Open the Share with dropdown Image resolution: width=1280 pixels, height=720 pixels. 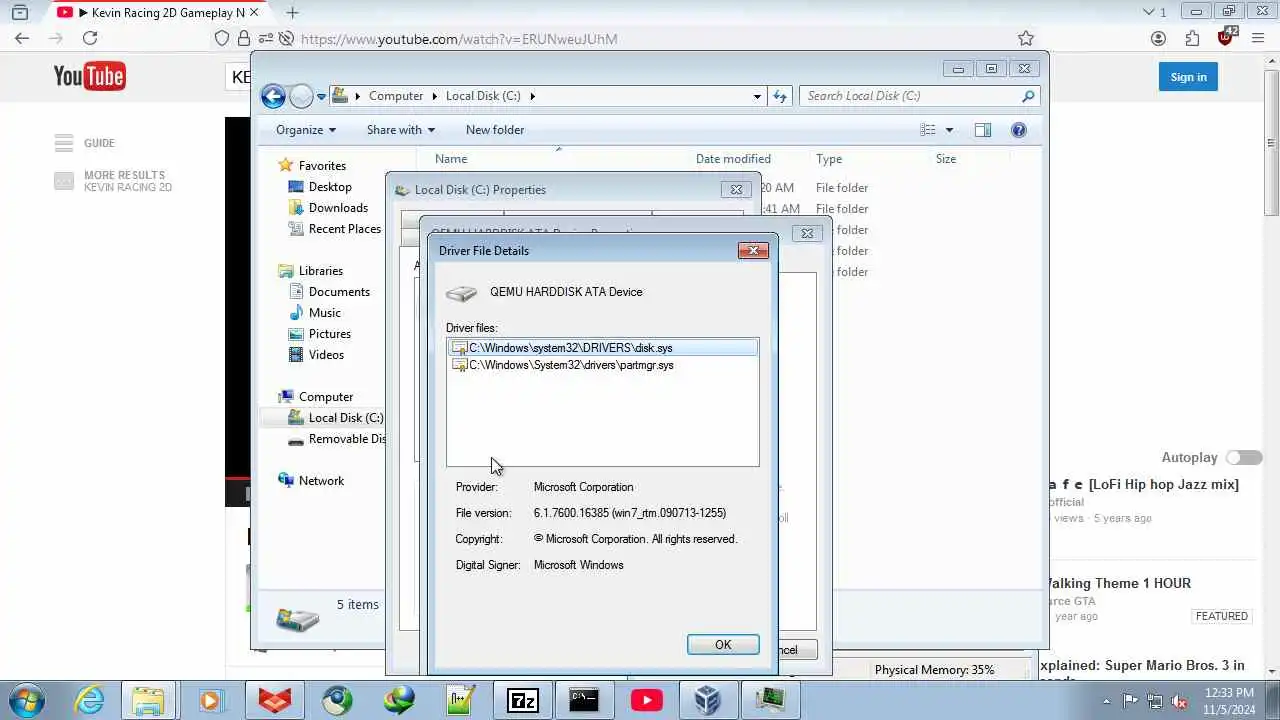coord(401,130)
